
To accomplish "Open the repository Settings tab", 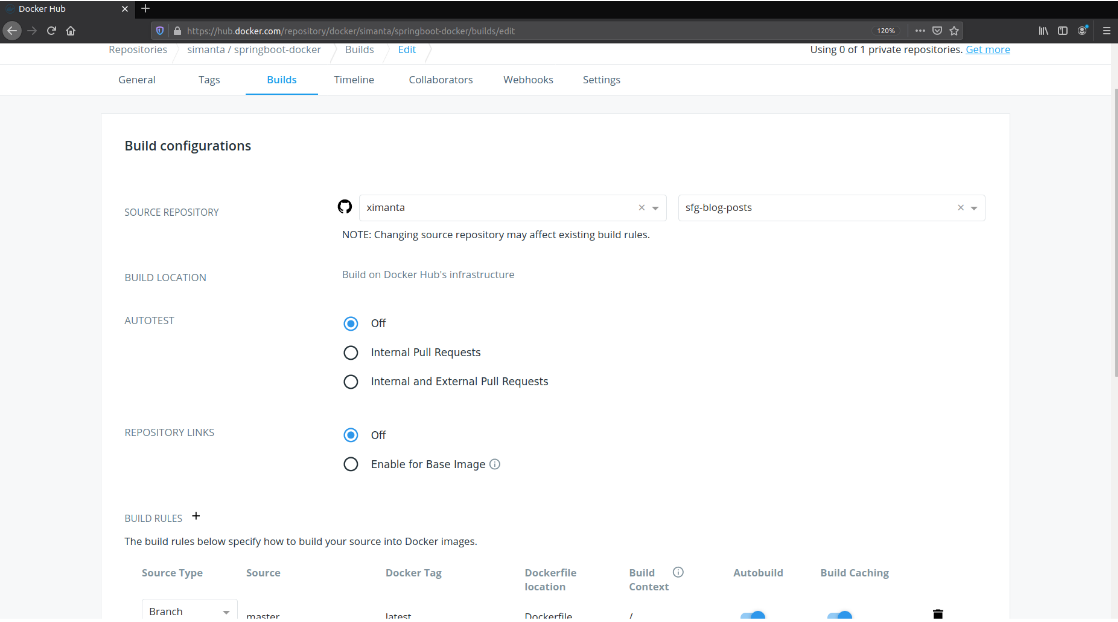I will 602,80.
